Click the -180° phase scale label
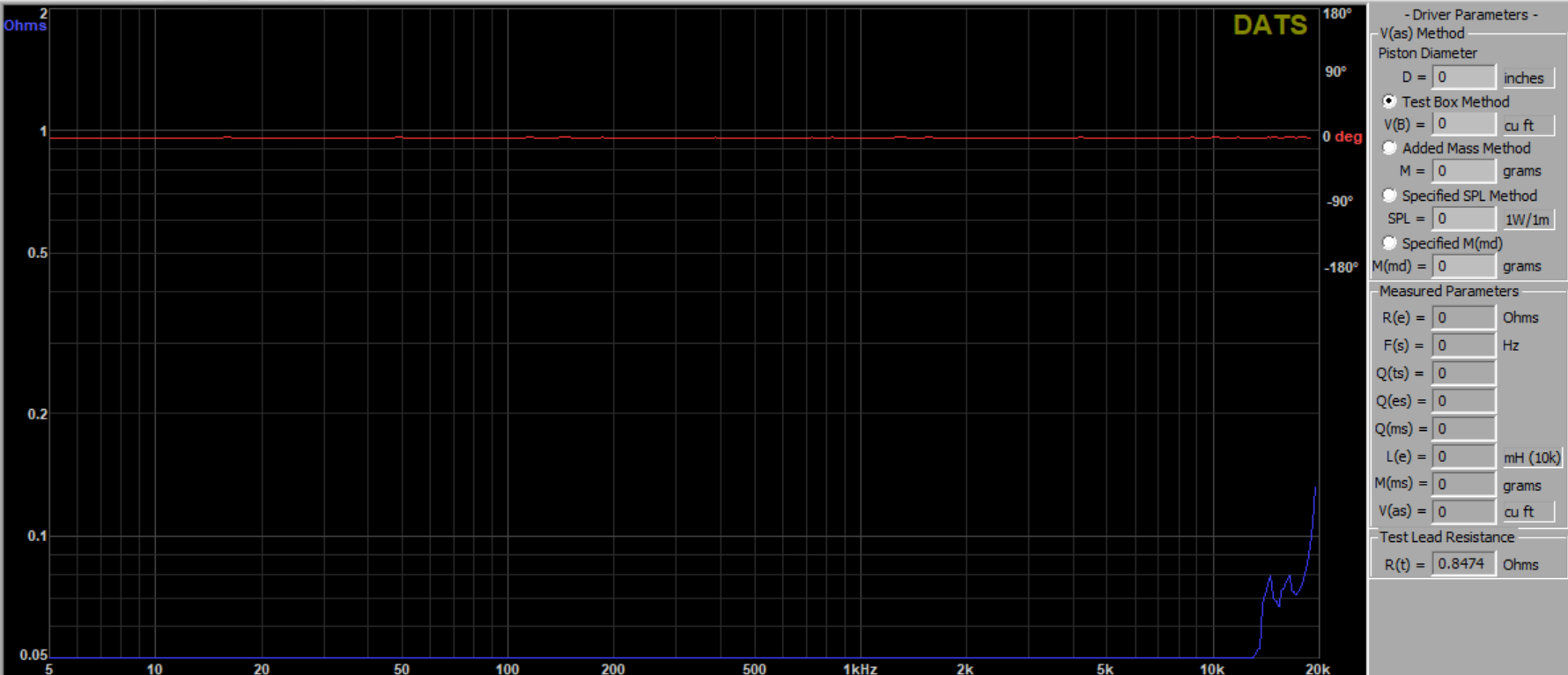The width and height of the screenshot is (1568, 675). pos(1341,267)
